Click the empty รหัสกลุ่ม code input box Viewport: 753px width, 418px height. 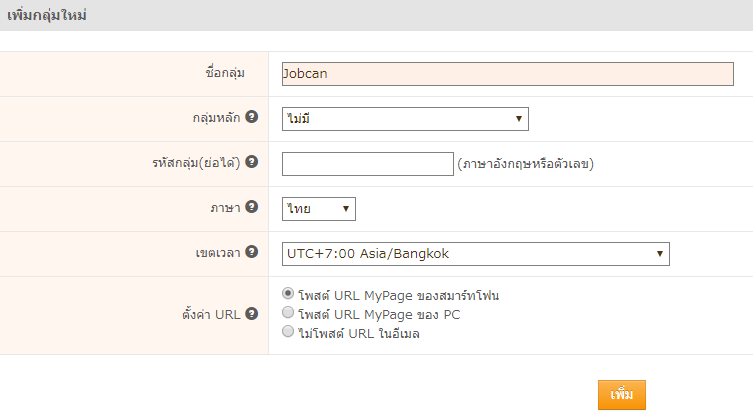click(x=368, y=164)
